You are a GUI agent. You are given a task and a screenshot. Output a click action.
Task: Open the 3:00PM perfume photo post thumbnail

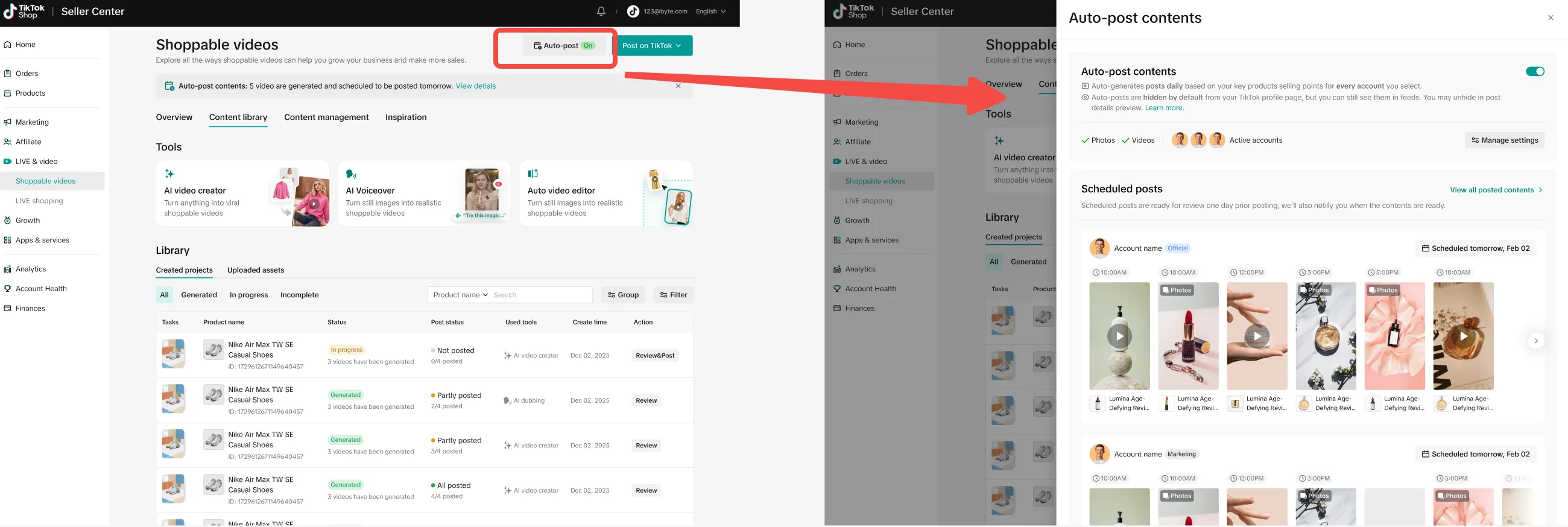(x=1326, y=336)
